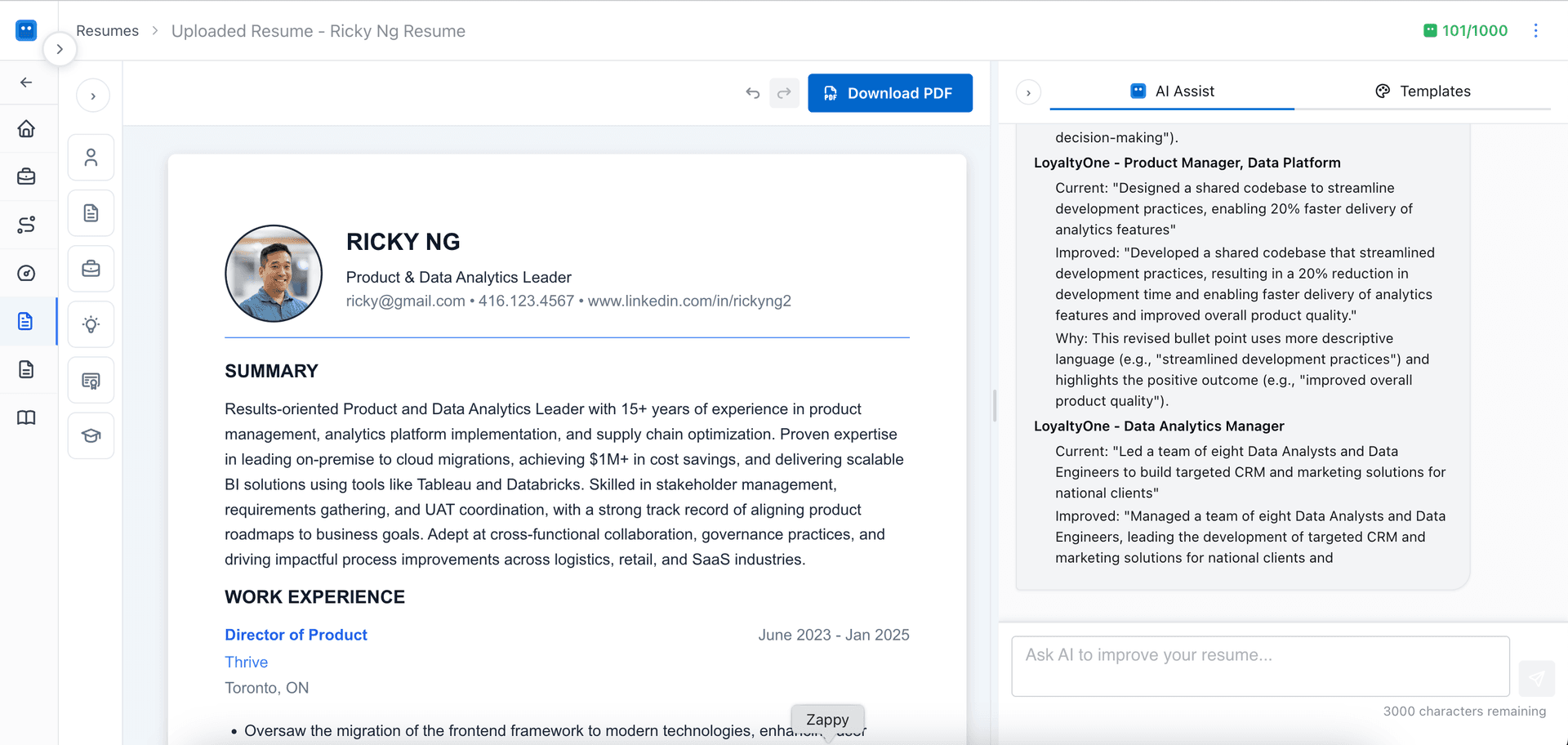Screen dimensions: 1568x745
Task: Click the undo arrow above the resume
Action: pyautogui.click(x=752, y=93)
